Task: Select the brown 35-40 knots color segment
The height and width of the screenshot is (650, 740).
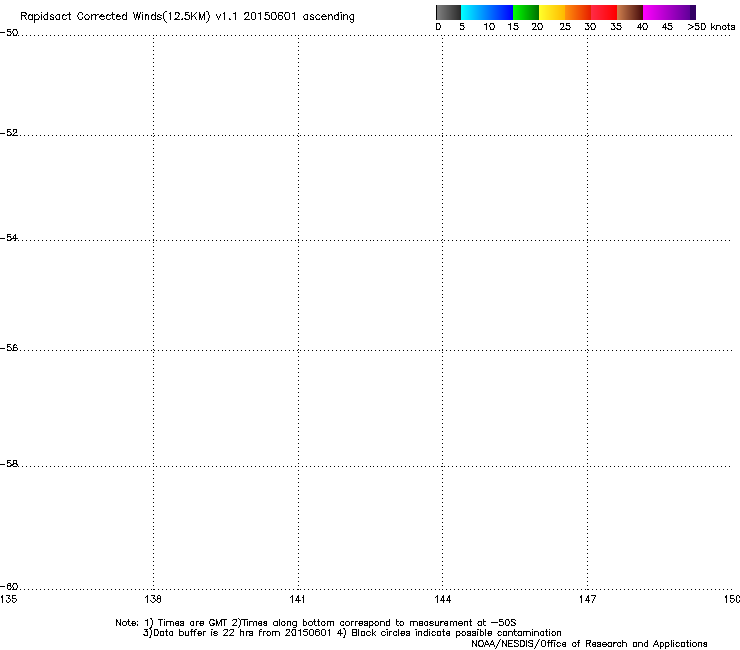Action: (630, 12)
